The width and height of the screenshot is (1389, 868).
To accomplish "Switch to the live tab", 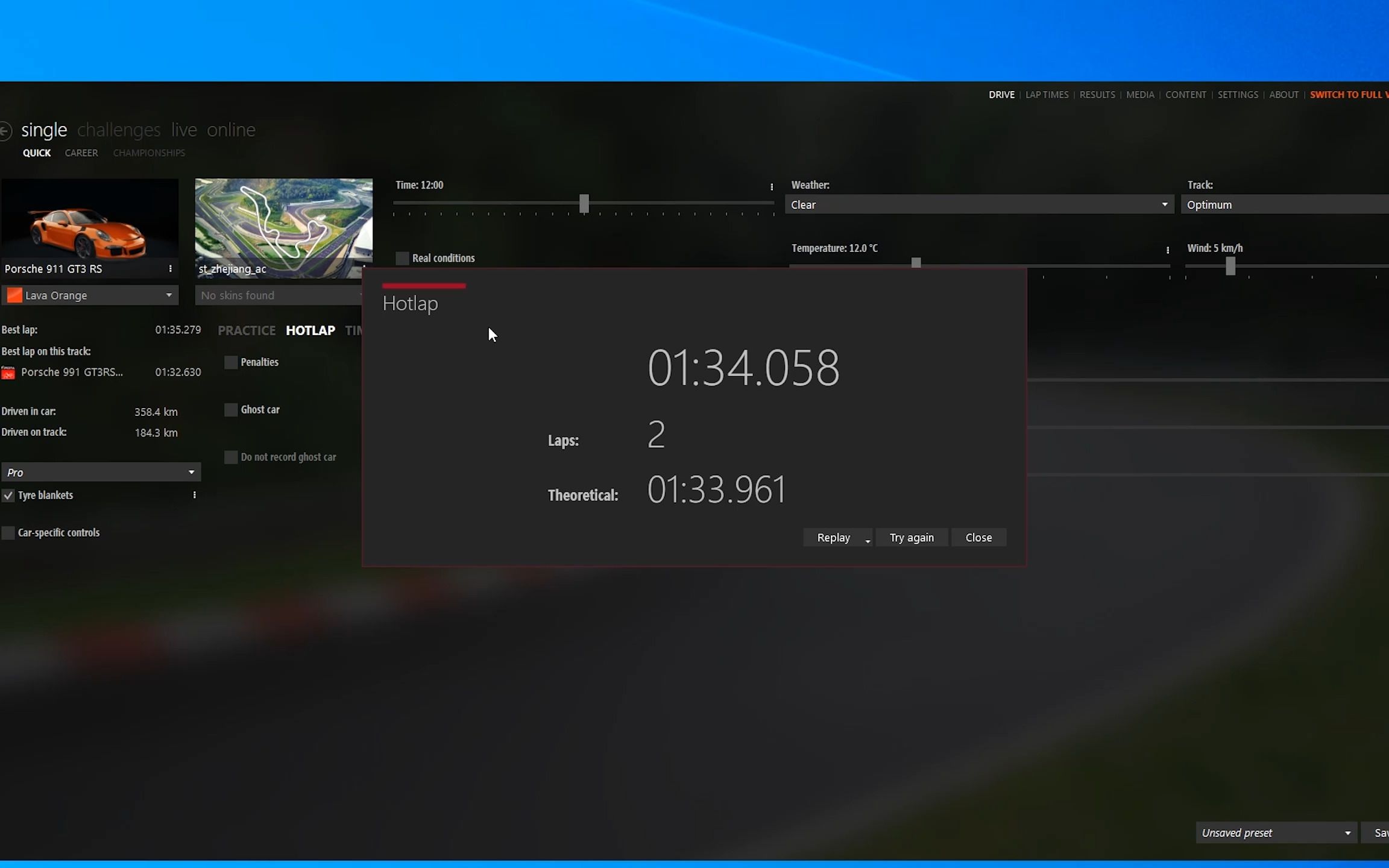I will click(x=184, y=130).
